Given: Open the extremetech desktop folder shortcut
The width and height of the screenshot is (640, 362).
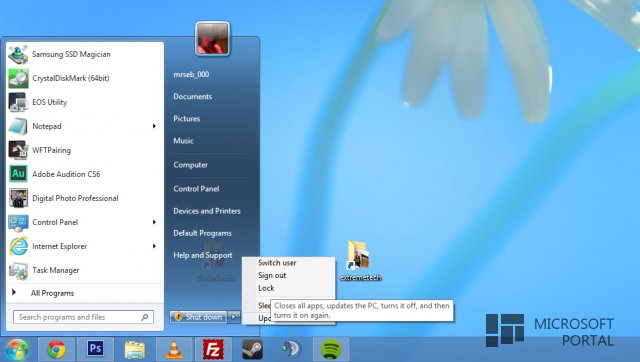Looking at the screenshot, I should pos(360,261).
